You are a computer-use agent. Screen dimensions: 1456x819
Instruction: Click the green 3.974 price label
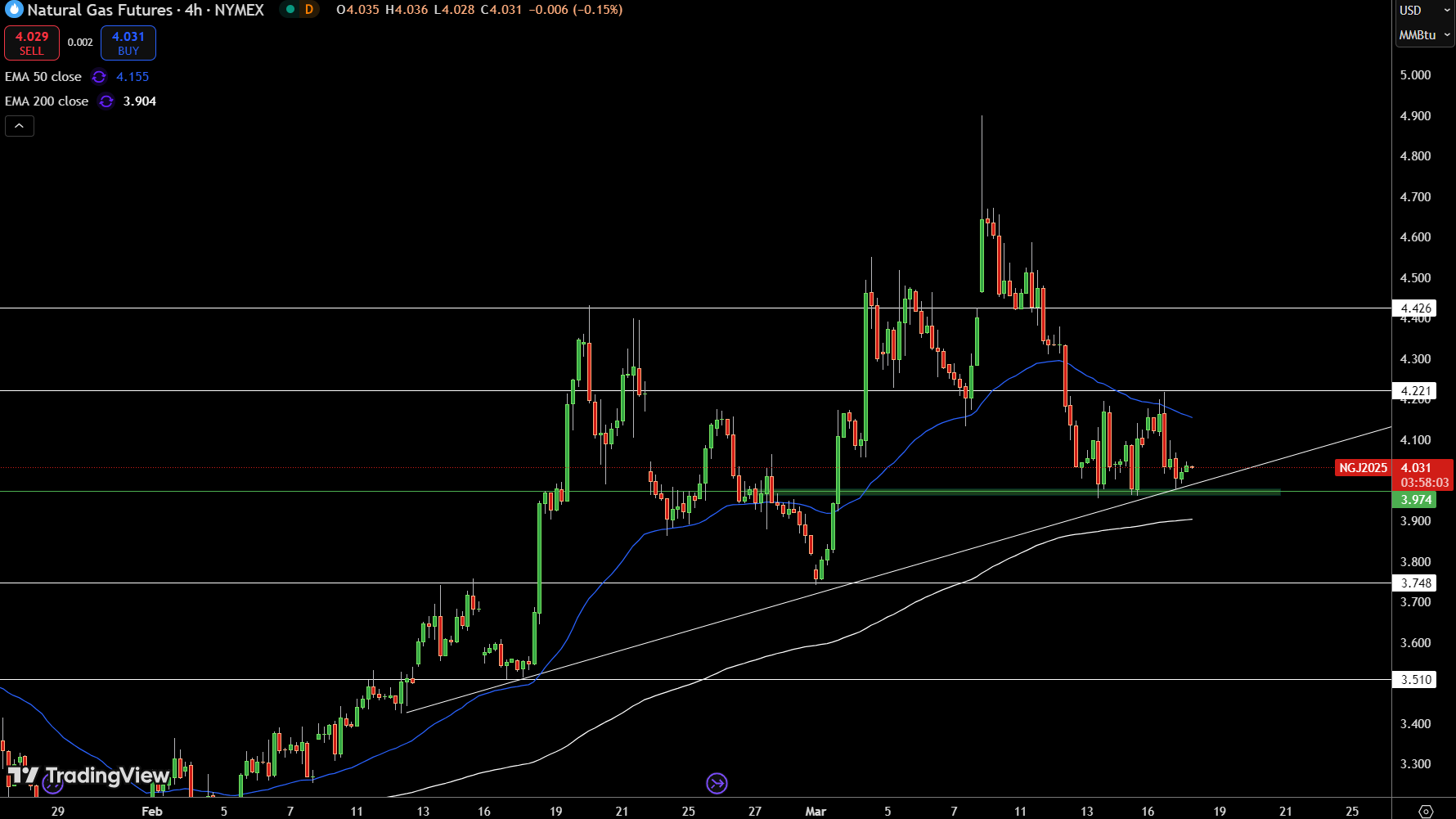(1415, 500)
